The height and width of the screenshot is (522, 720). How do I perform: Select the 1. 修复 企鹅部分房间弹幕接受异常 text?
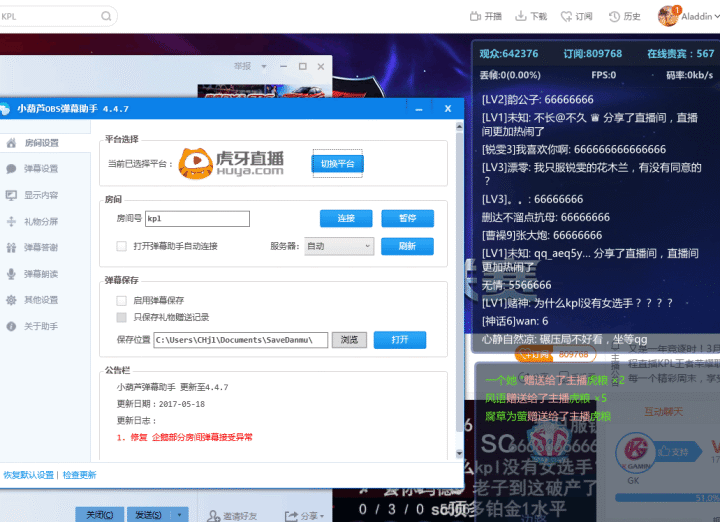click(185, 438)
